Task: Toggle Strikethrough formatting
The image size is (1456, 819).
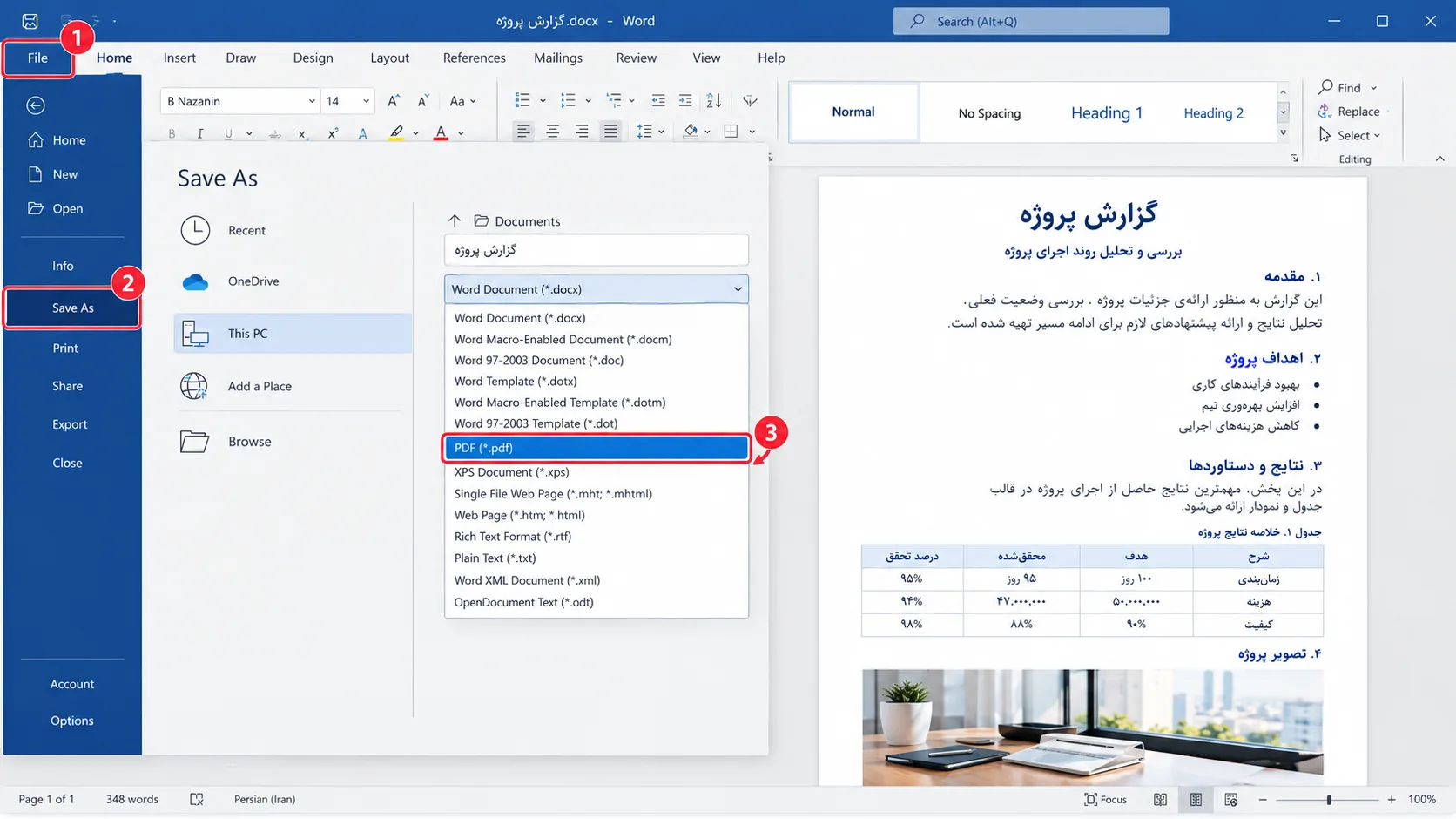Action: coord(274,133)
